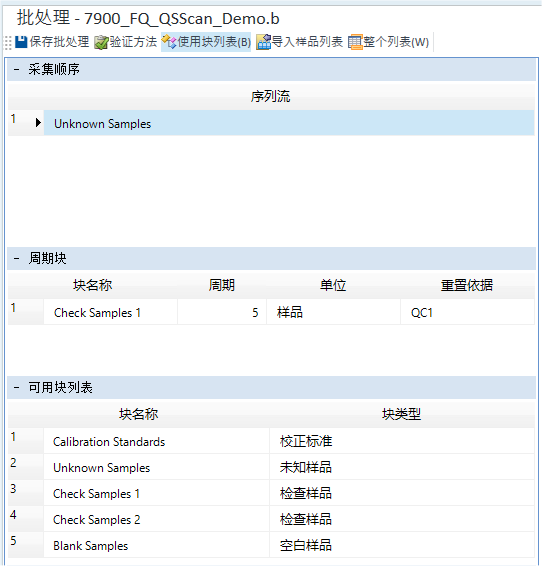This screenshot has height=566, width=542.
Task: Toggle the use block list icon
Action: coord(169,42)
